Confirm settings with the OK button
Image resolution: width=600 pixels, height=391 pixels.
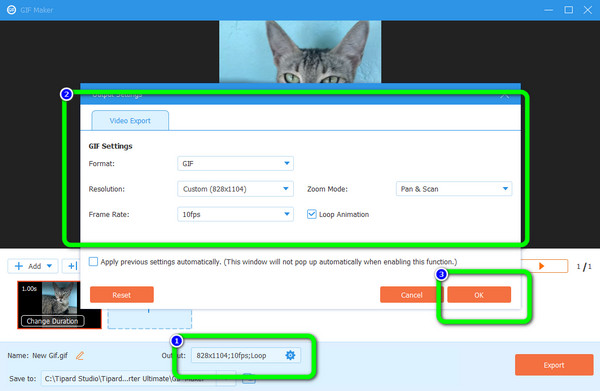click(479, 295)
